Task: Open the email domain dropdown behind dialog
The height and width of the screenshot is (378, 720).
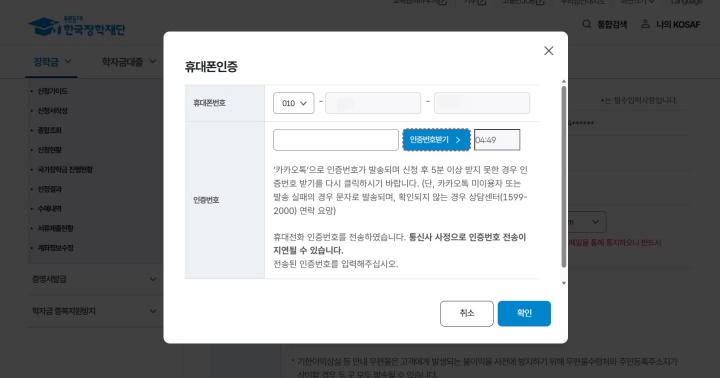Action: click(587, 222)
